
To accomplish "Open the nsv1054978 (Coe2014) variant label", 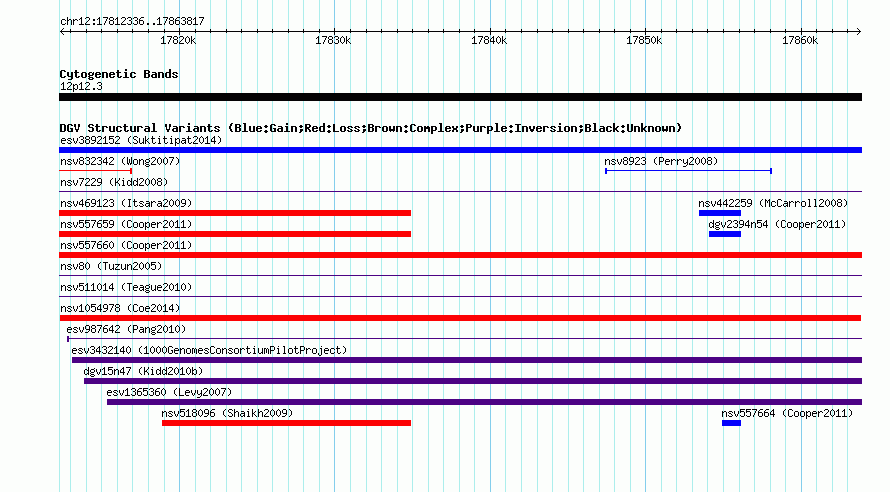I will coord(120,308).
